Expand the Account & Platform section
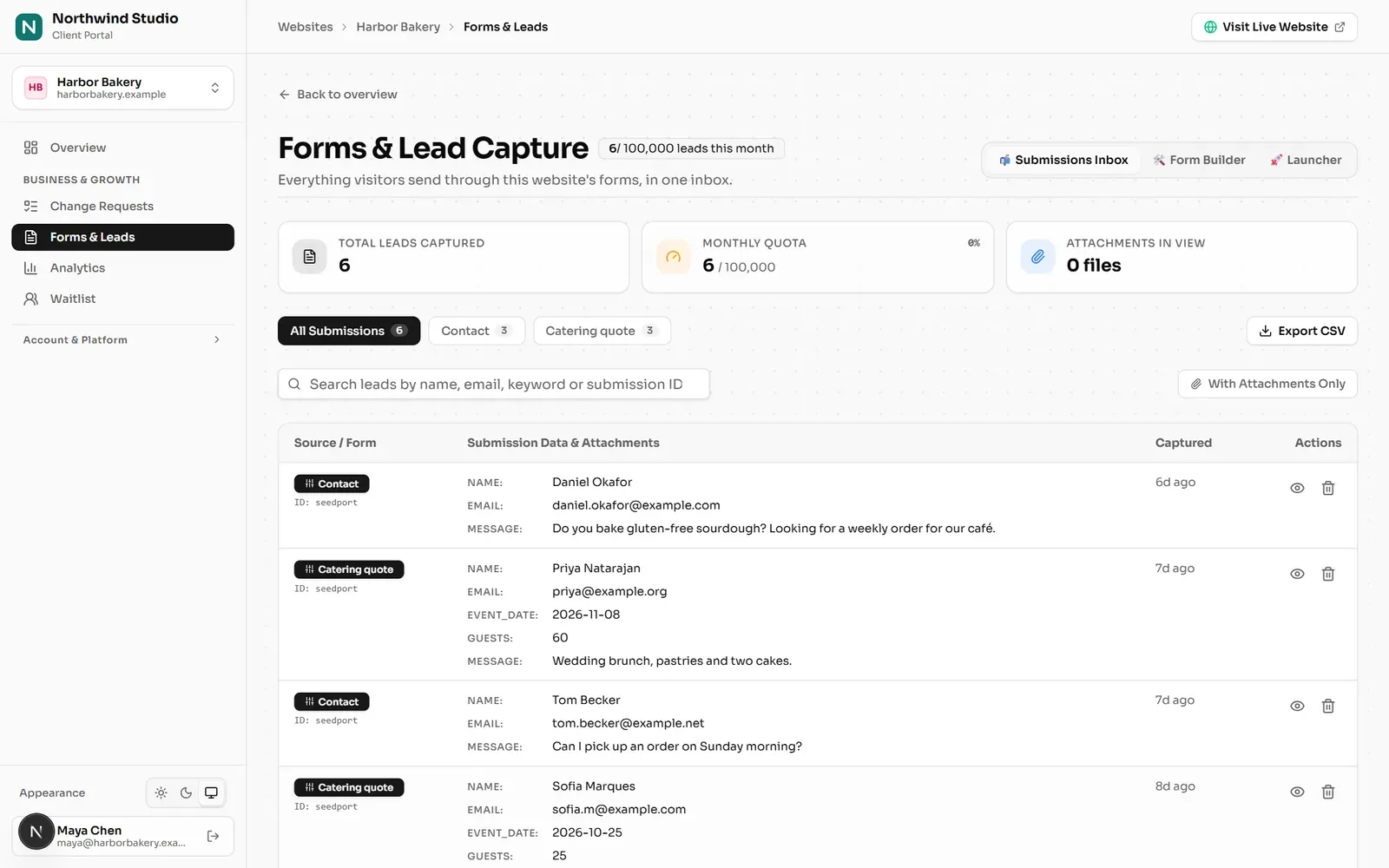1389x868 pixels. pyautogui.click(x=122, y=340)
